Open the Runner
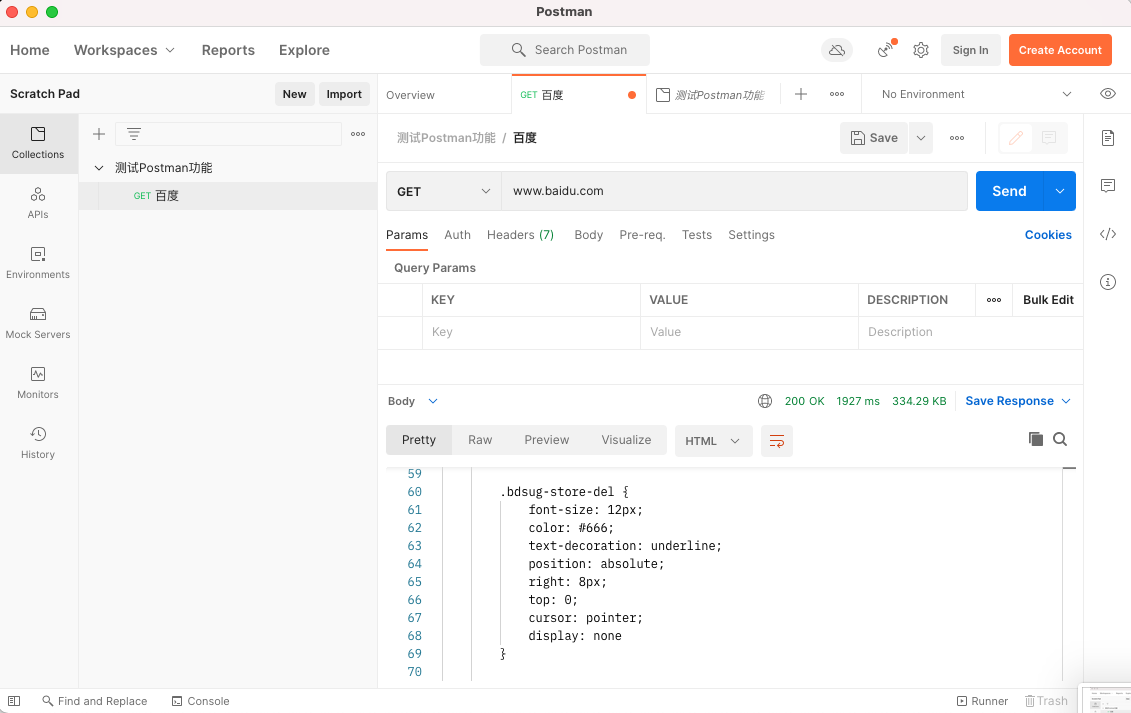 click(982, 701)
